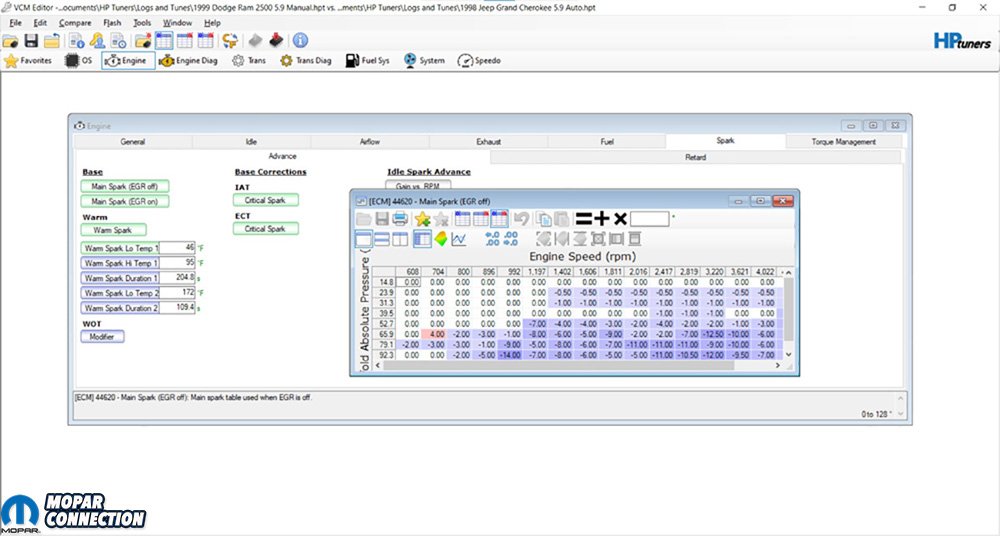Click the Favorites star icon
Screen dimensions: 1000x536
[28, 61]
